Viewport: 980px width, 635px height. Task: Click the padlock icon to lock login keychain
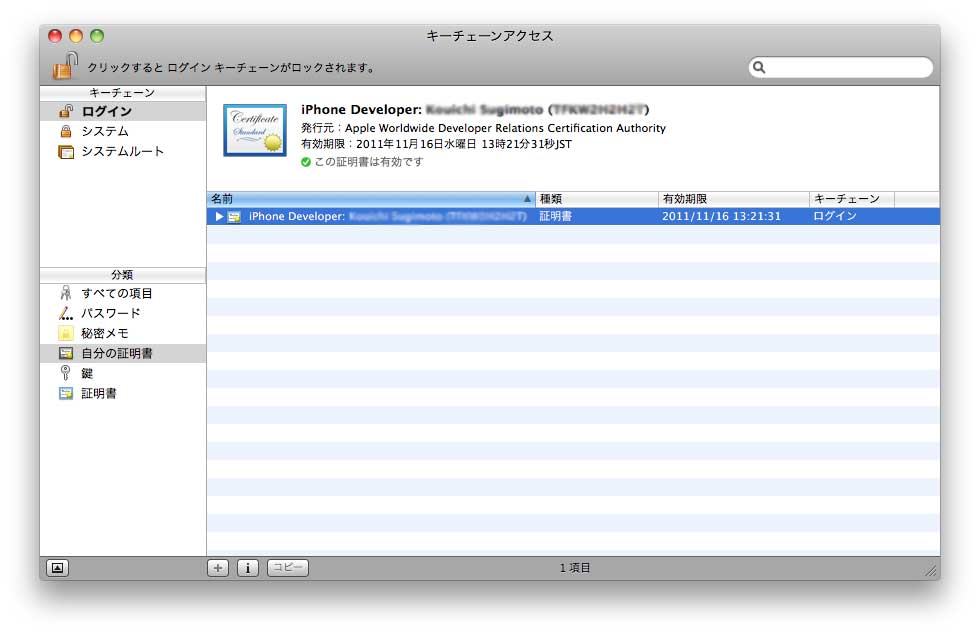coord(65,67)
